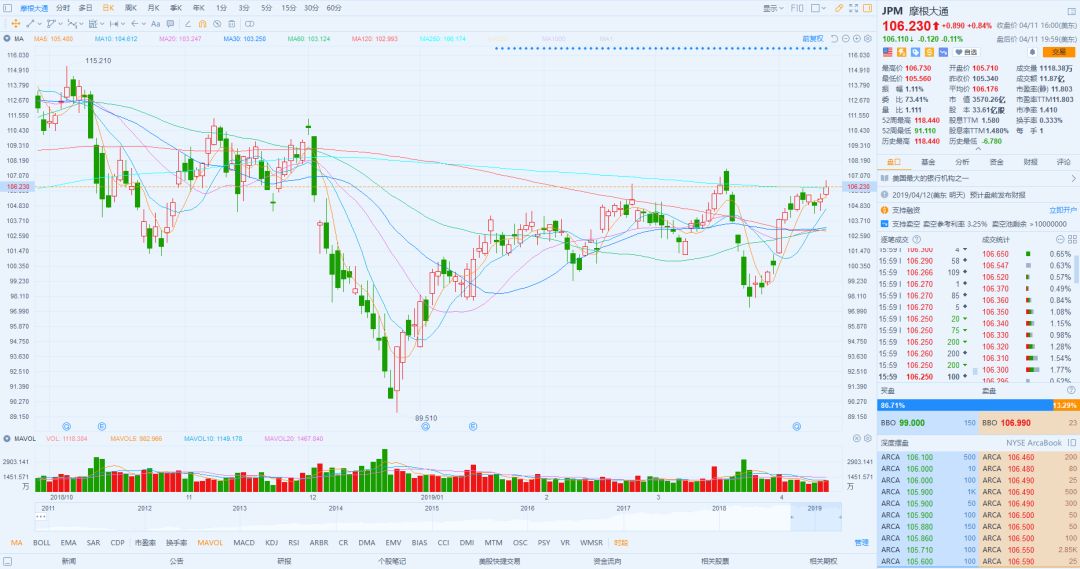Click the 立即开户 open account link
The width and height of the screenshot is (1080, 569).
1062,210
